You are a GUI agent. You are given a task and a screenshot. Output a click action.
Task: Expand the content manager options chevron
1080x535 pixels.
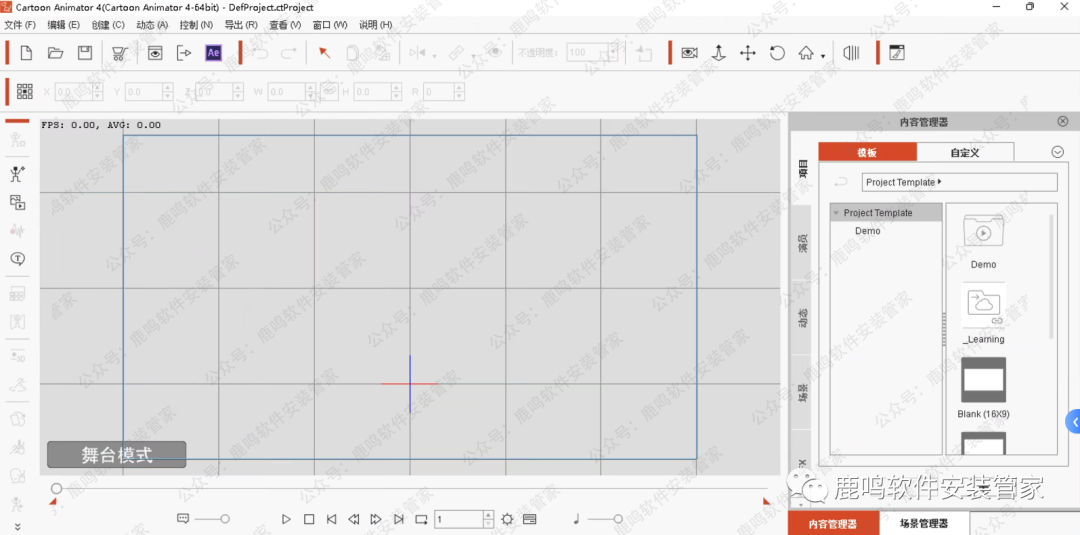click(x=1057, y=152)
